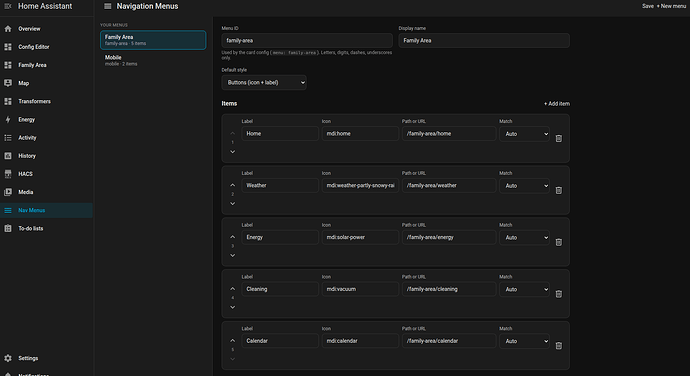
Task: Select the Mobile menu in Your Menus
Action: point(153,60)
